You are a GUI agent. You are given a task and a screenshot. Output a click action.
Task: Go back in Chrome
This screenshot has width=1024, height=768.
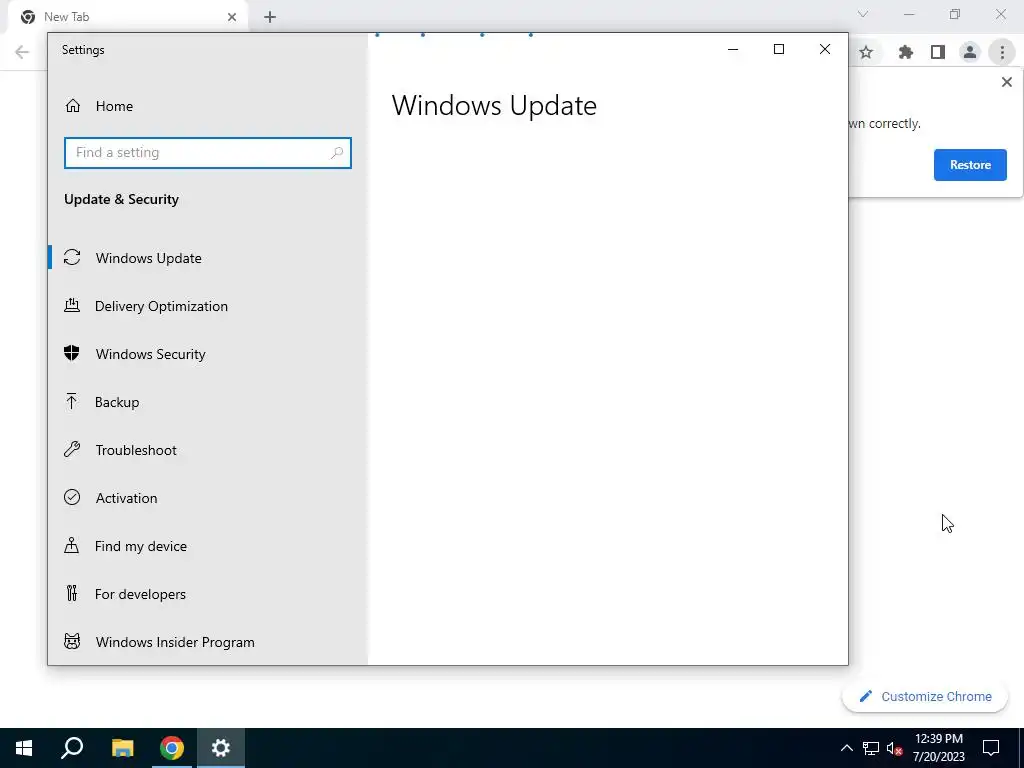(22, 52)
